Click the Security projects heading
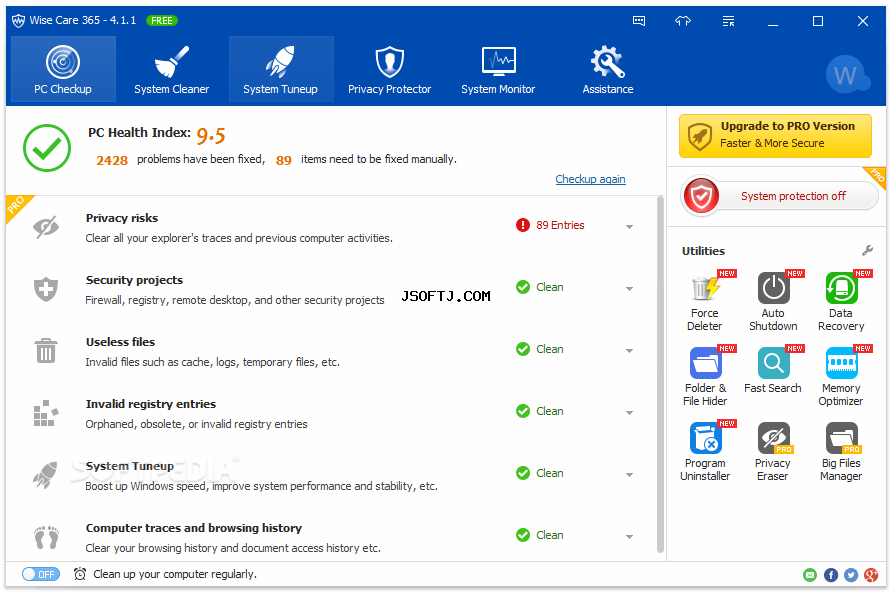This screenshot has height=592, width=892. 134,280
